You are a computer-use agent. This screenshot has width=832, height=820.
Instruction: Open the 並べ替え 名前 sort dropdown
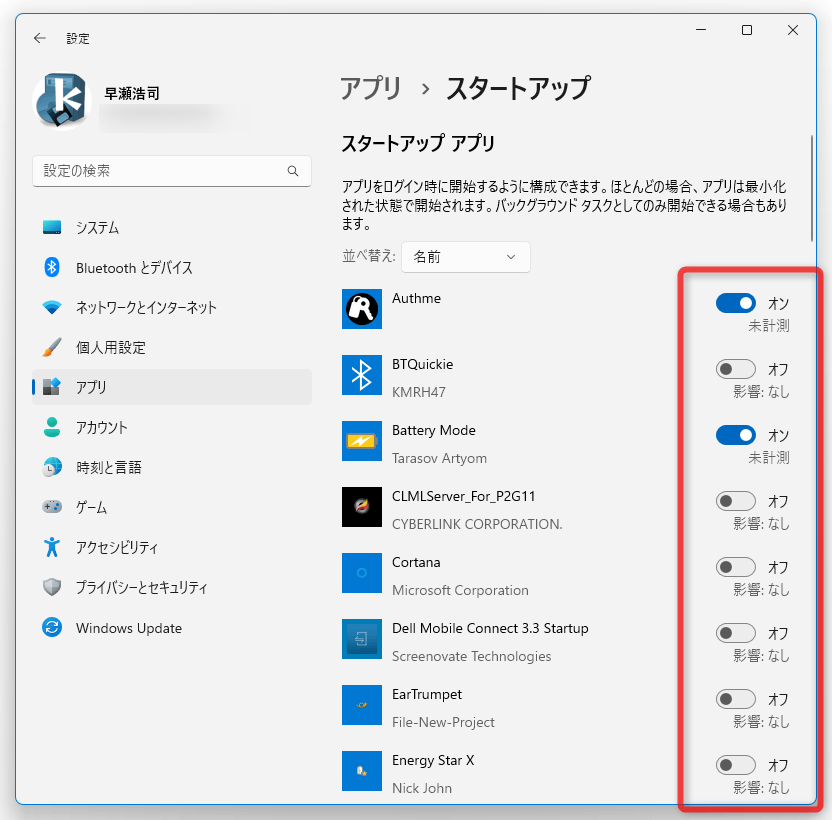pyautogui.click(x=466, y=257)
